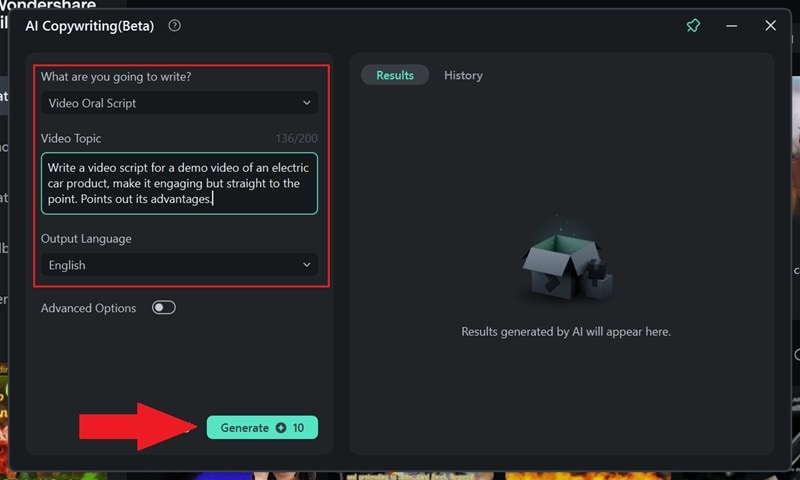Click the 'Output Language' label
Viewport: 800px width, 480px height.
[x=86, y=239]
